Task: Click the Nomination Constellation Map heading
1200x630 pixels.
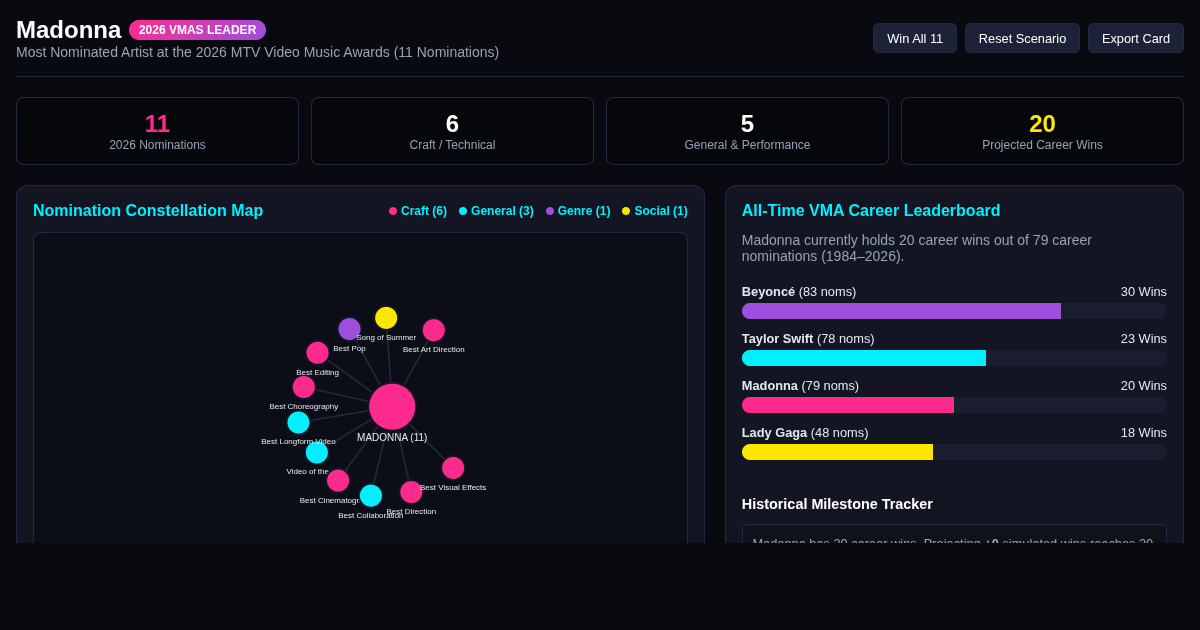Action: tap(148, 211)
